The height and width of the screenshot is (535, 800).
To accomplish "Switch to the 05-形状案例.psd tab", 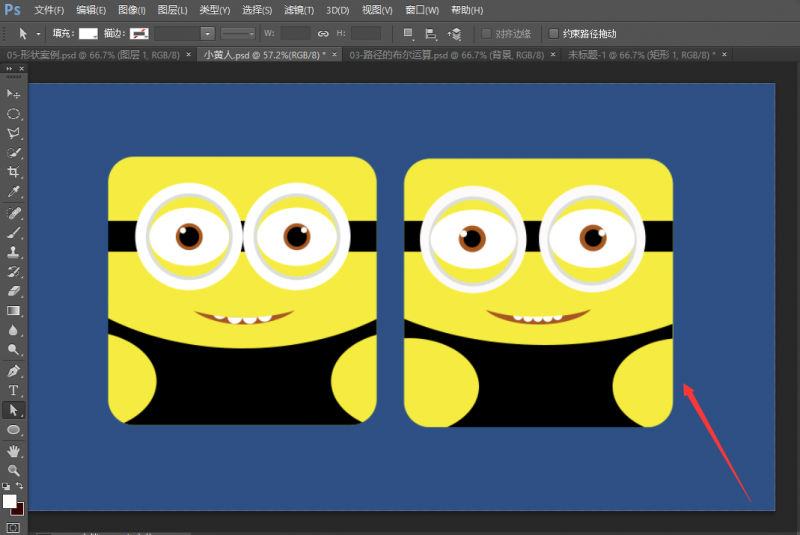I will click(90, 55).
